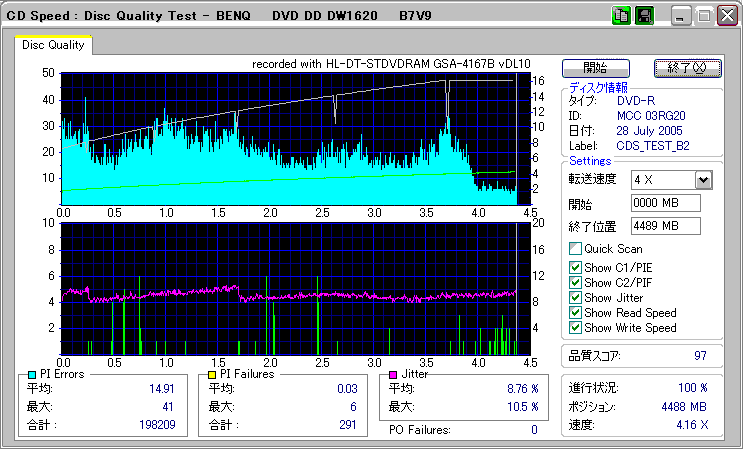Click the magenta Jitter legend square

[394, 374]
